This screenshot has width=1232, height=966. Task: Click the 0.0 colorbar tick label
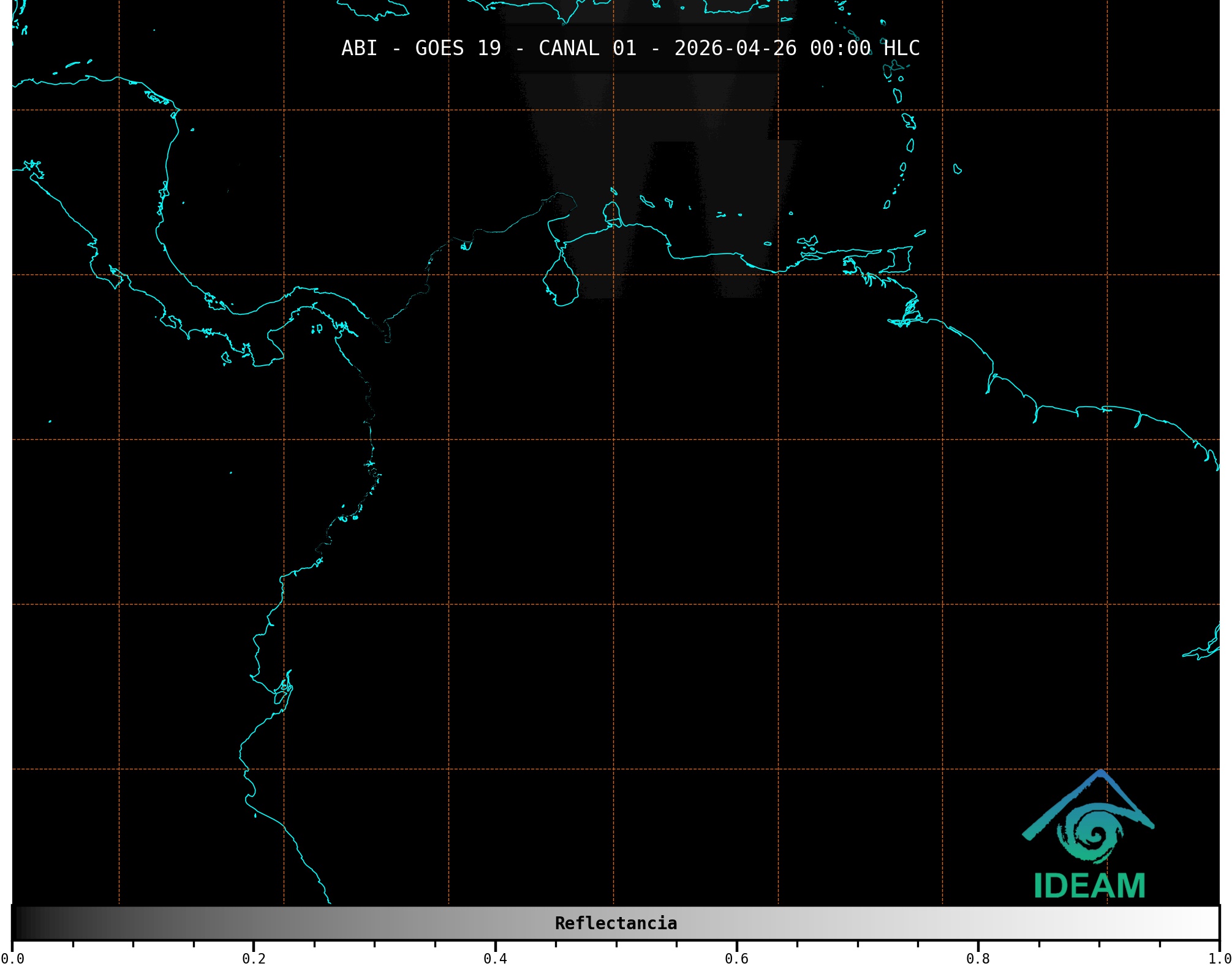pos(12,959)
